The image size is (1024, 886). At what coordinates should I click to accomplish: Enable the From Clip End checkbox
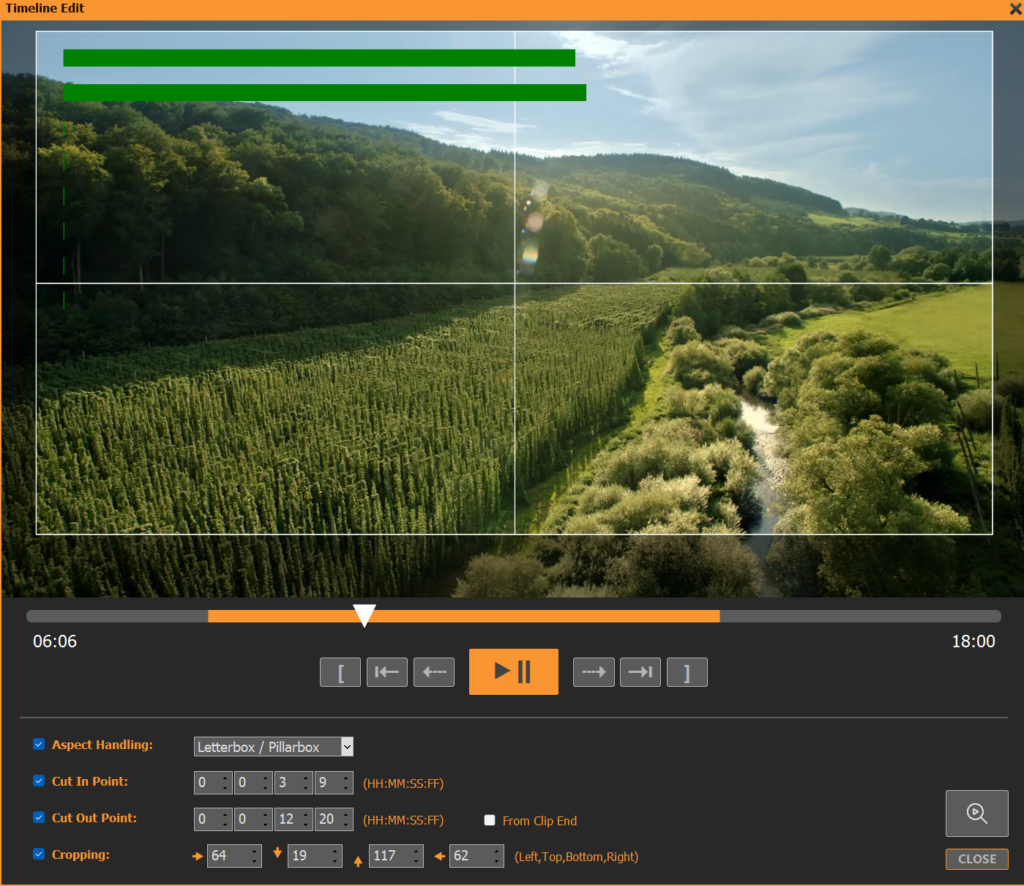489,820
